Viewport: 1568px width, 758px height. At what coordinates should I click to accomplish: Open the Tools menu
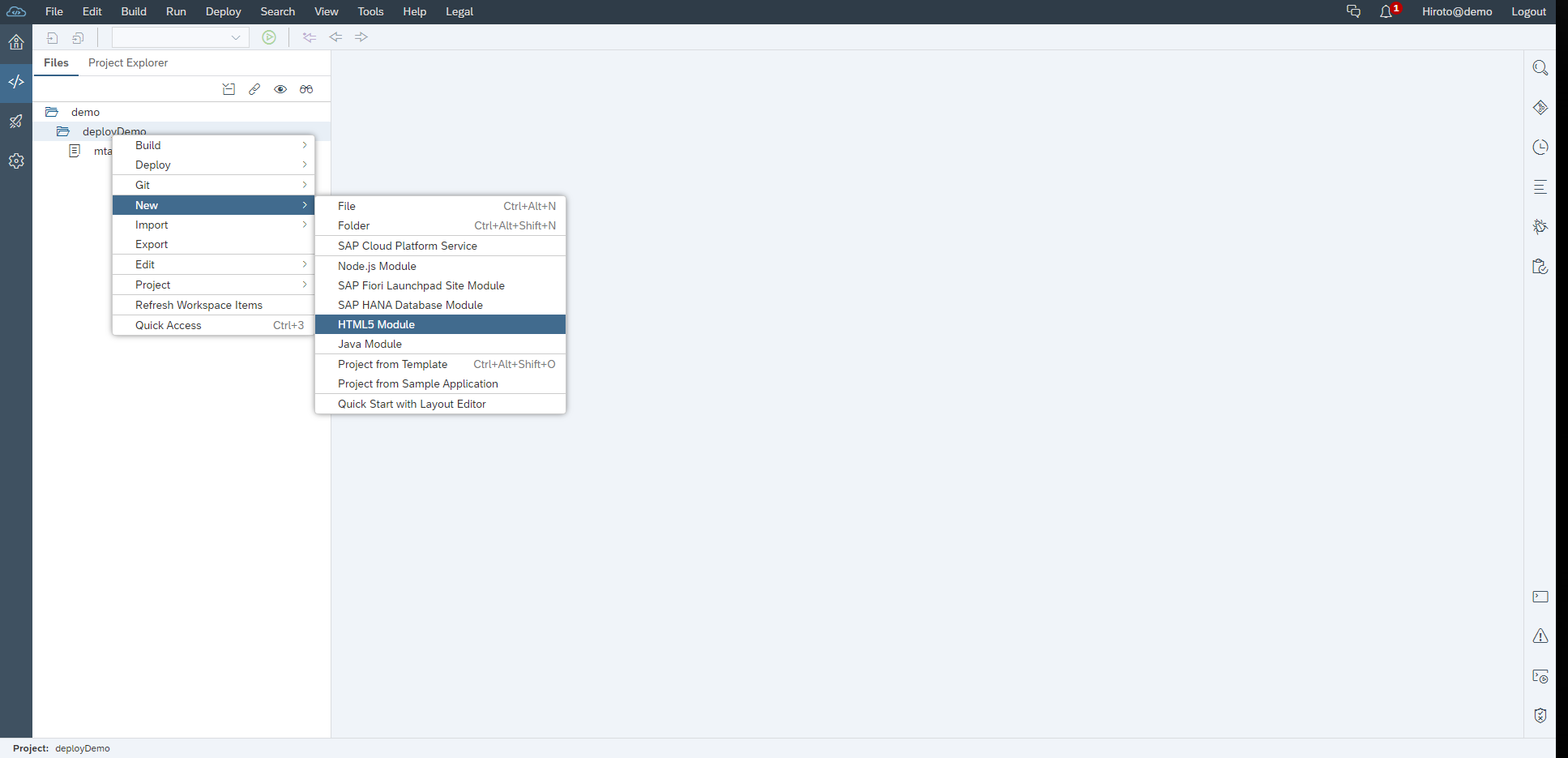tap(370, 11)
